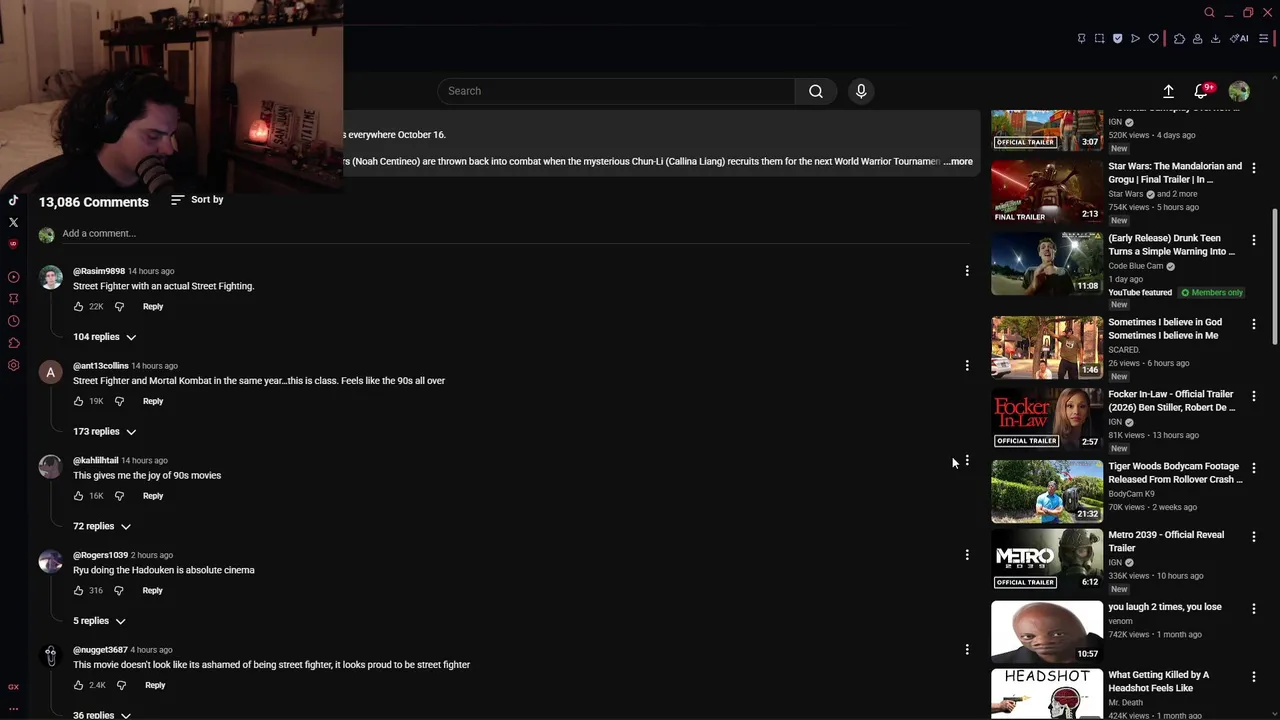Expand description with ...more
1280x720 pixels.
(958, 161)
